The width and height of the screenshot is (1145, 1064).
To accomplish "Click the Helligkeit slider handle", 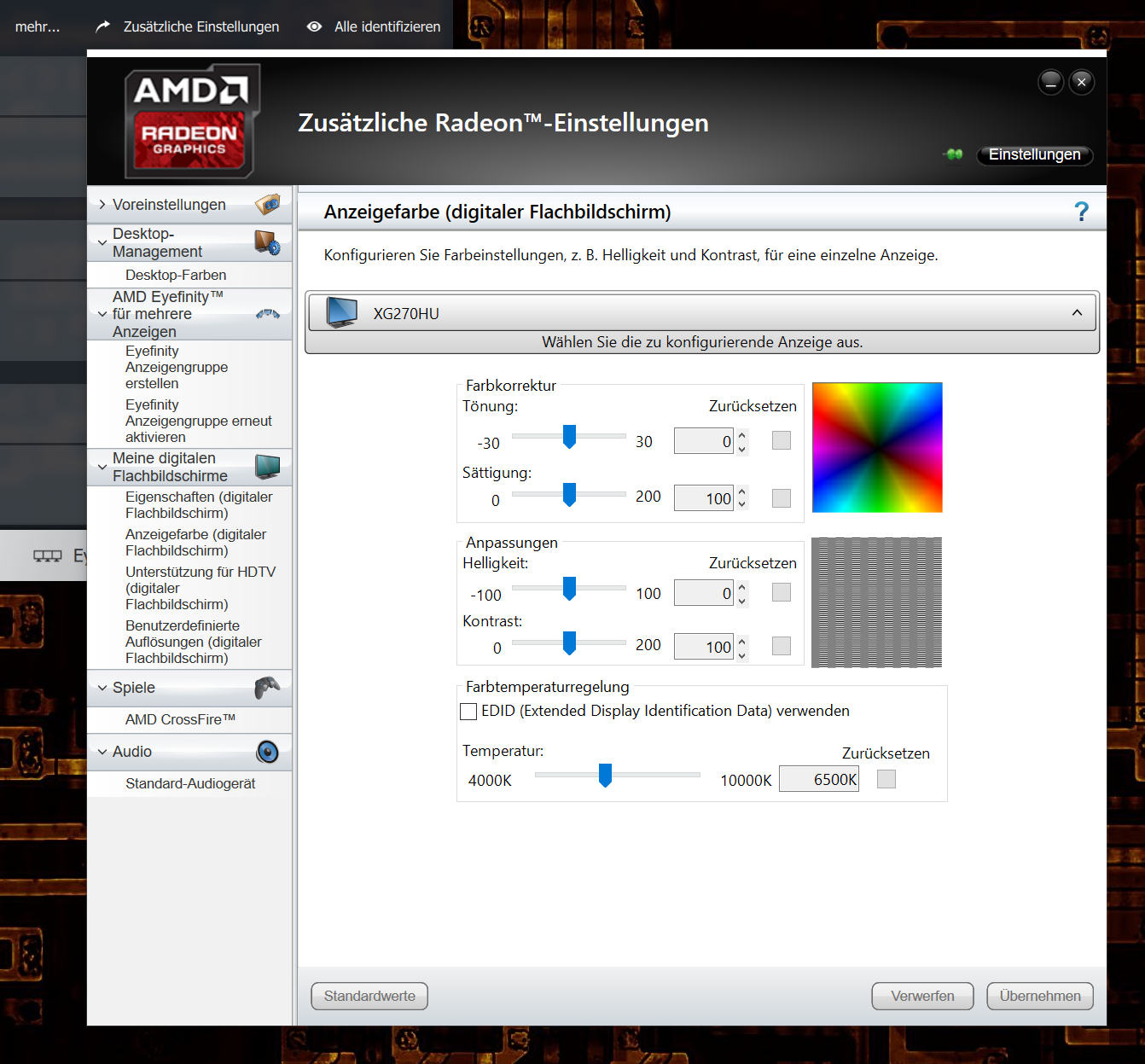I will pos(569,589).
